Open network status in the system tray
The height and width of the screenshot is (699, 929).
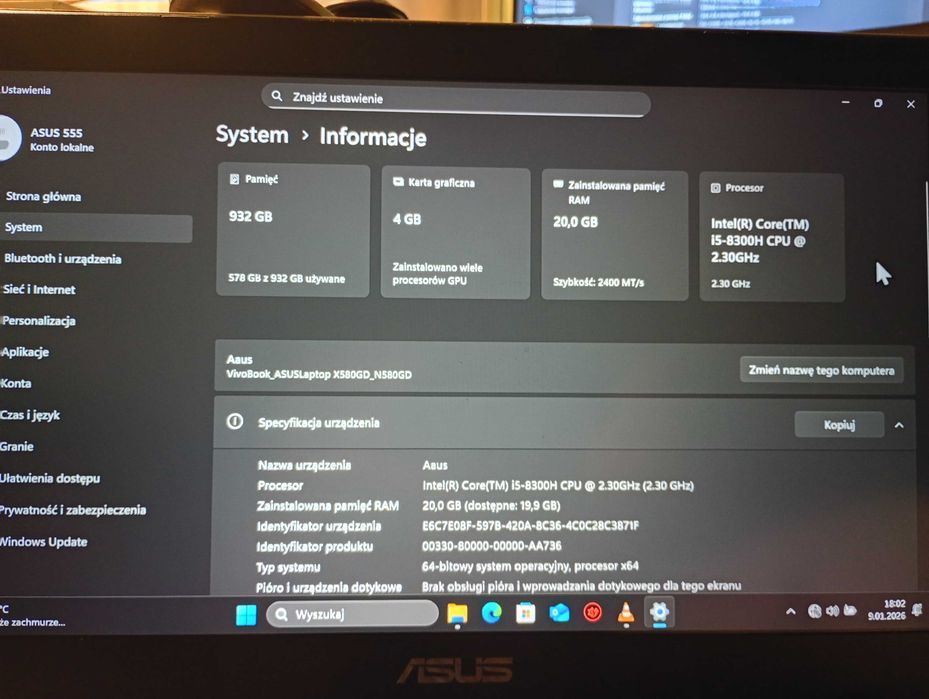pos(815,611)
